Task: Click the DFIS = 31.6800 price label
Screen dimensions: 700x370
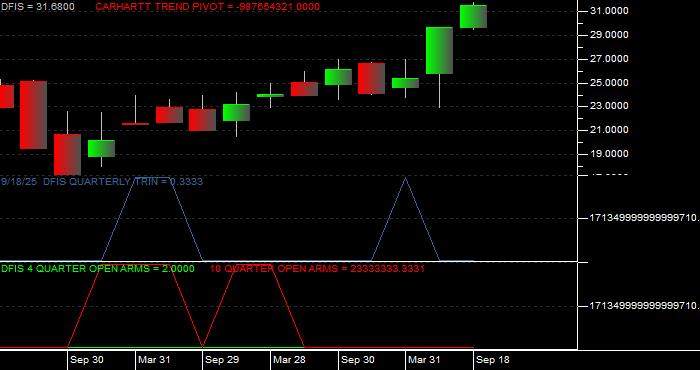Action: coord(38,7)
